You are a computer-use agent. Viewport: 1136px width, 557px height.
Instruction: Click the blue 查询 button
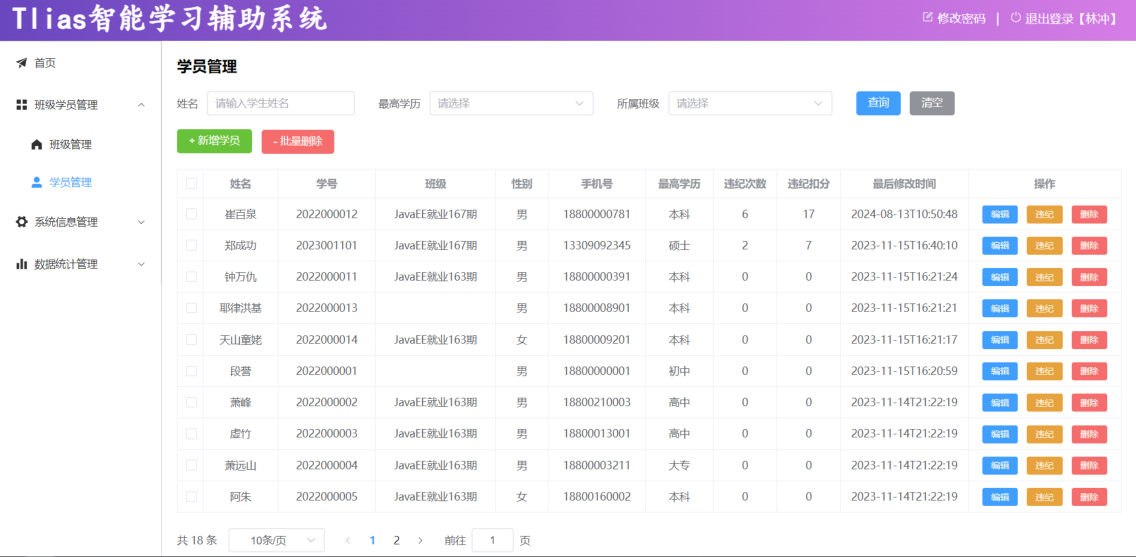point(878,103)
